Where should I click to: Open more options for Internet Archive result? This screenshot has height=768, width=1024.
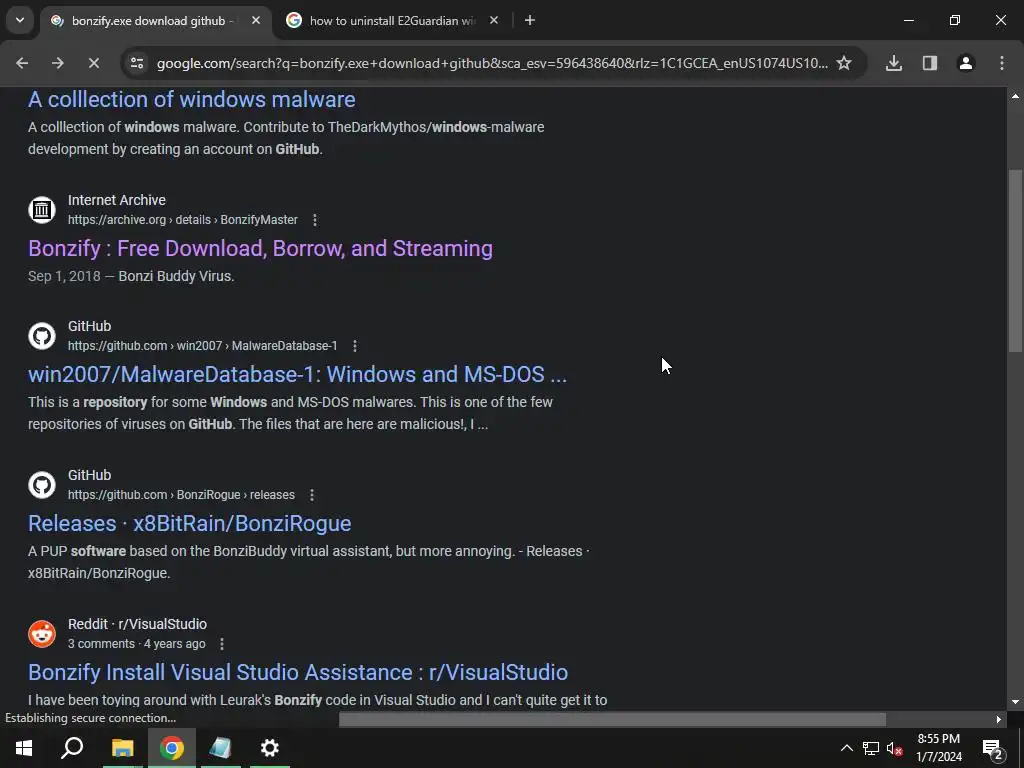315,220
